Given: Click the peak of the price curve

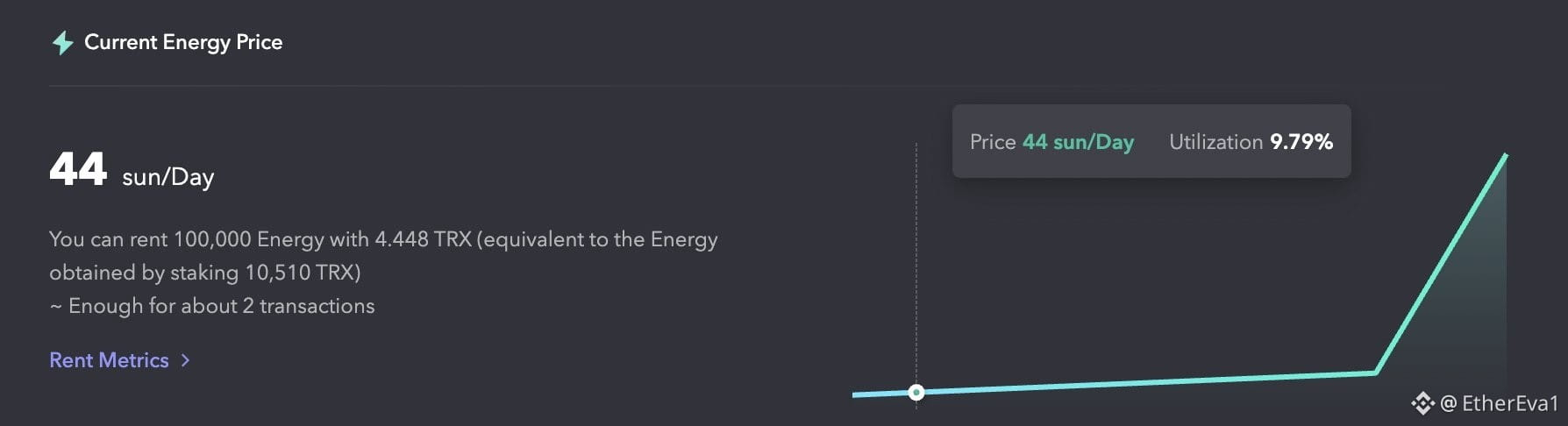Looking at the screenshot, I should [x=1506, y=155].
